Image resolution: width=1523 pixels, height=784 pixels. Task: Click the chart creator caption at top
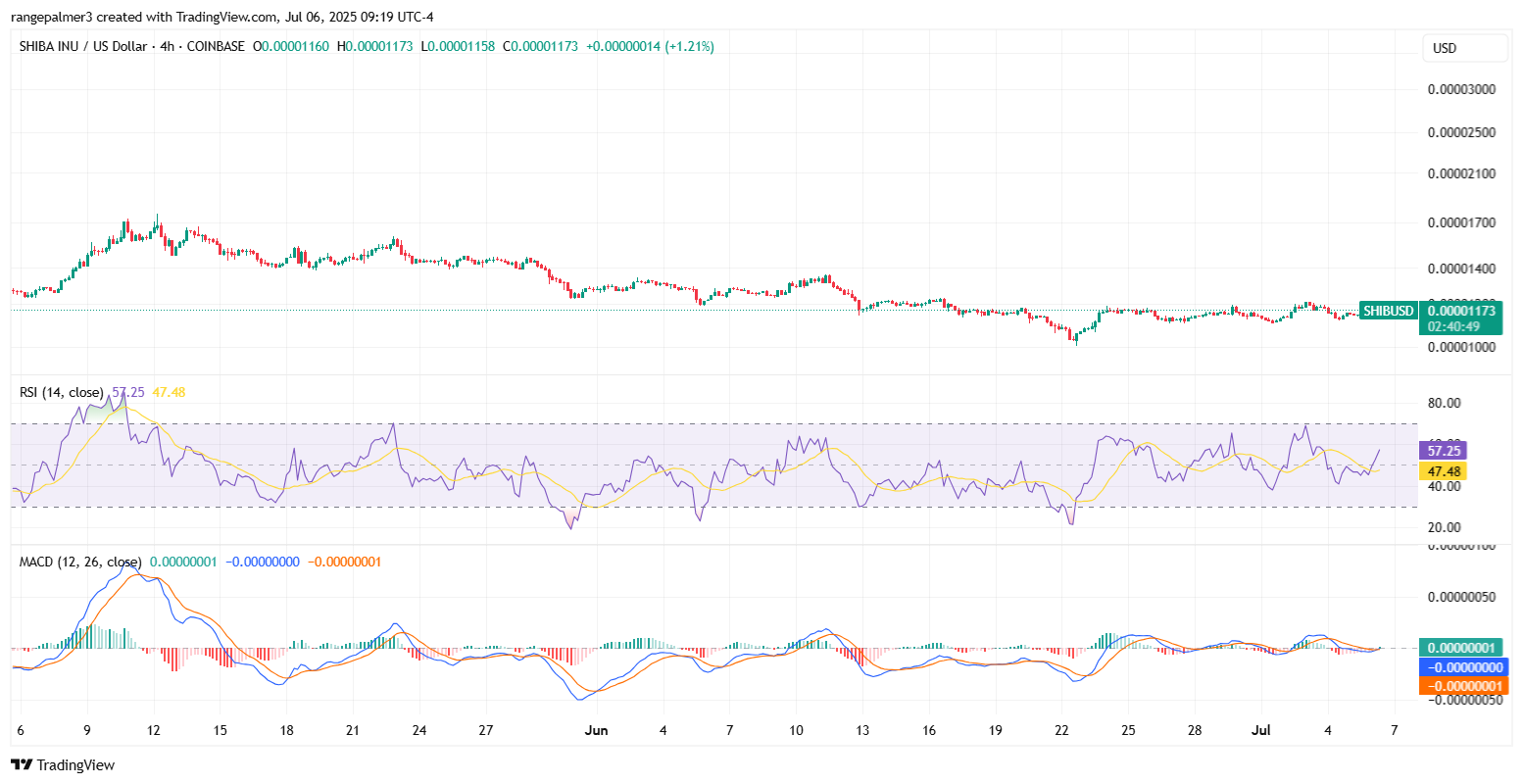(222, 17)
